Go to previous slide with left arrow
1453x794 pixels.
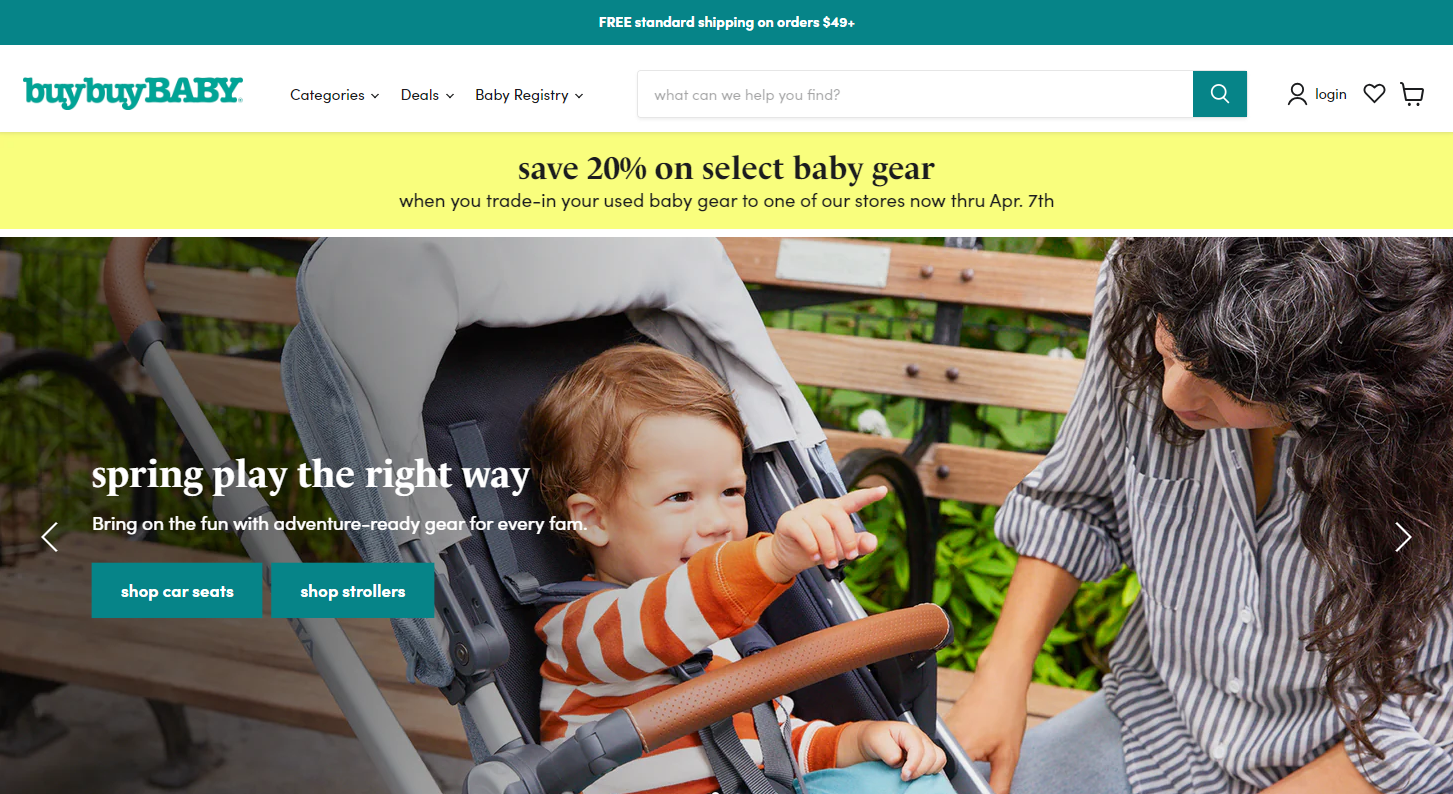tap(50, 537)
